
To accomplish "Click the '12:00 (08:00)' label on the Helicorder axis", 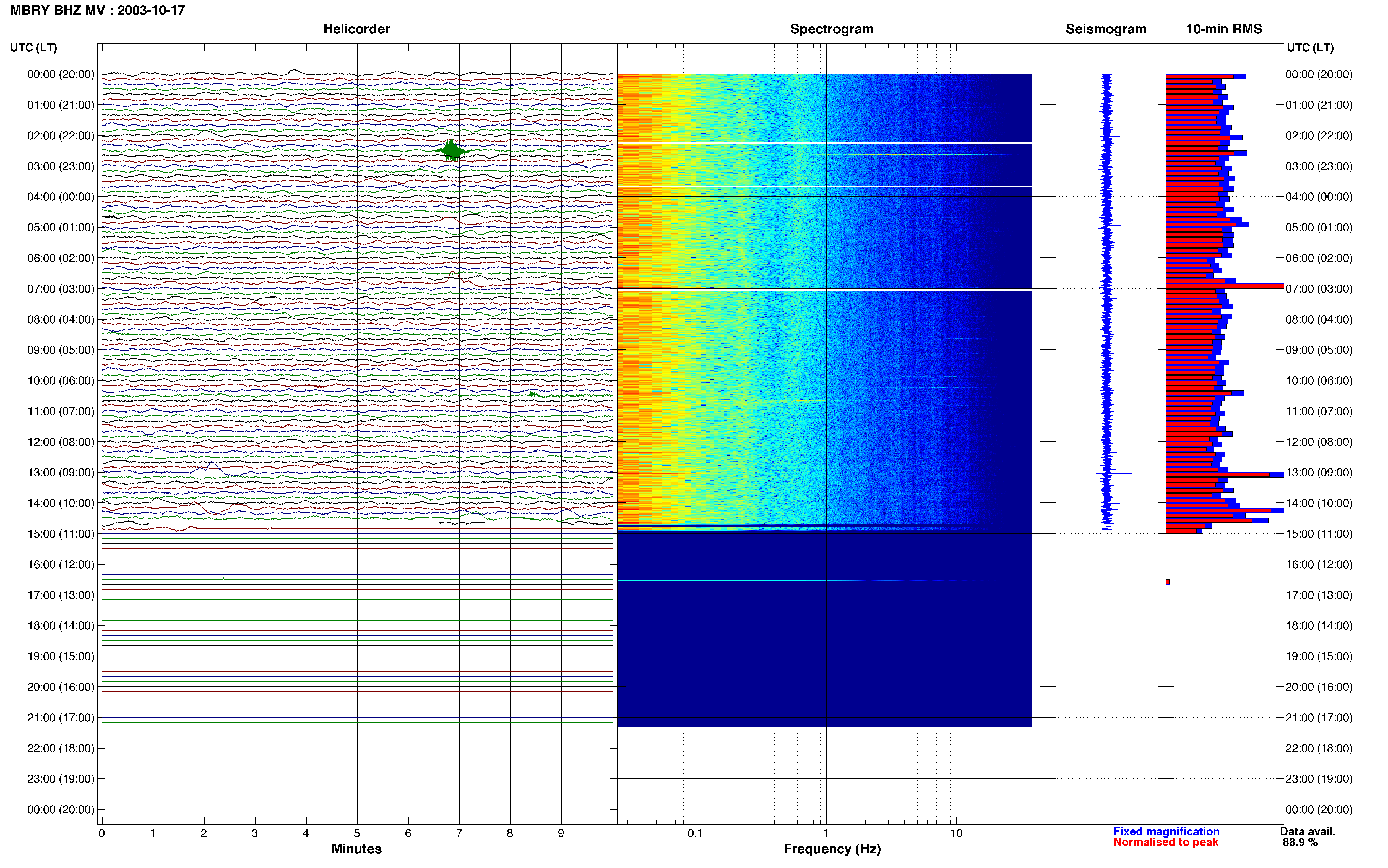I will click(x=60, y=442).
